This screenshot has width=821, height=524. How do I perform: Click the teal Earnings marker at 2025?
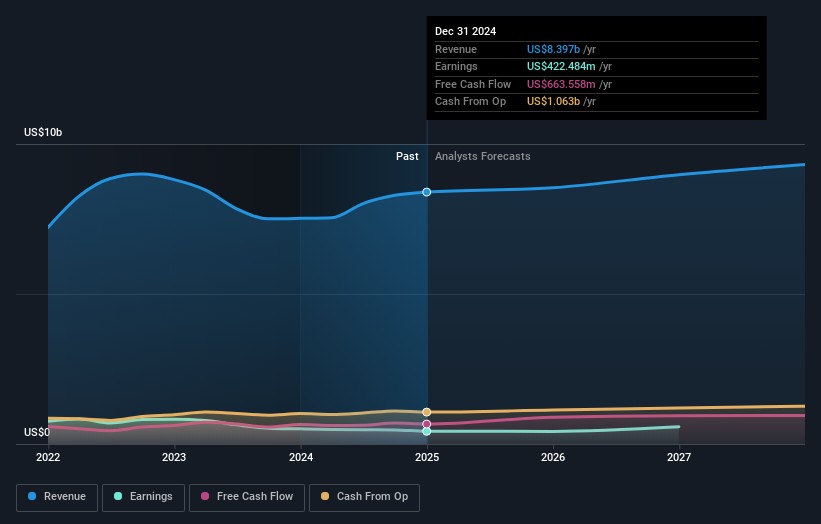point(427,431)
